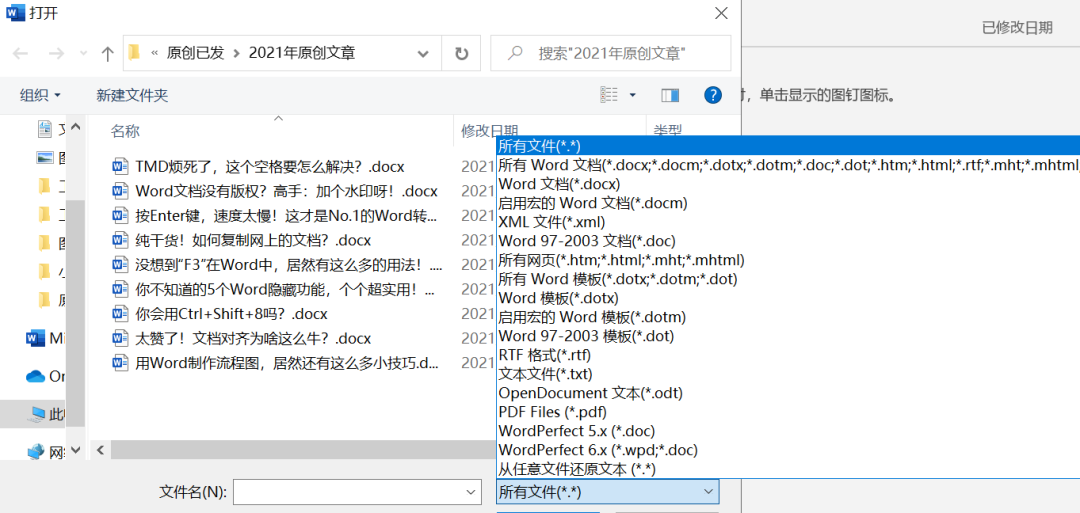Choose Word 97-2003 模板(*.dot)
Image resolution: width=1080 pixels, height=513 pixels.
[x=788, y=336]
